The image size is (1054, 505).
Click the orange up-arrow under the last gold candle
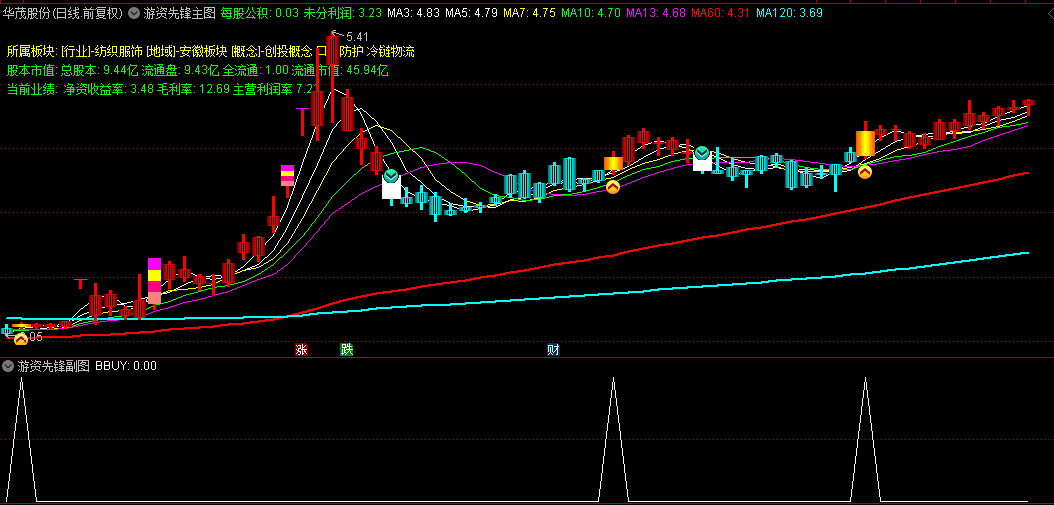click(x=865, y=172)
